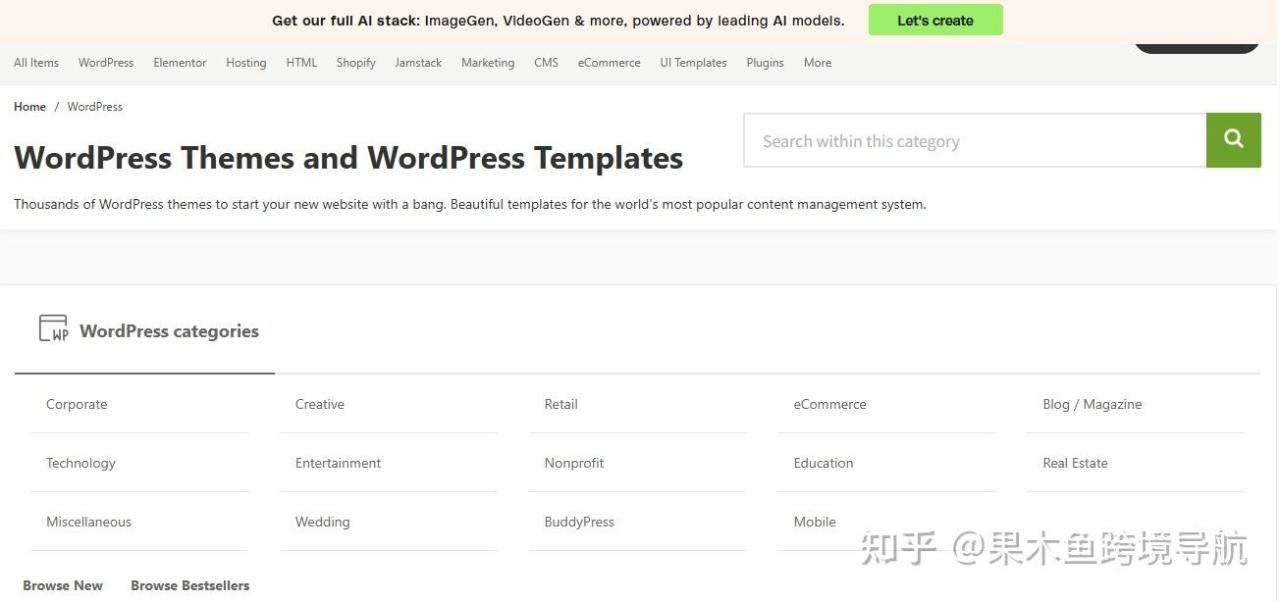This screenshot has height=601, width=1280.
Task: Open the WordPress nav menu item
Action: click(106, 62)
